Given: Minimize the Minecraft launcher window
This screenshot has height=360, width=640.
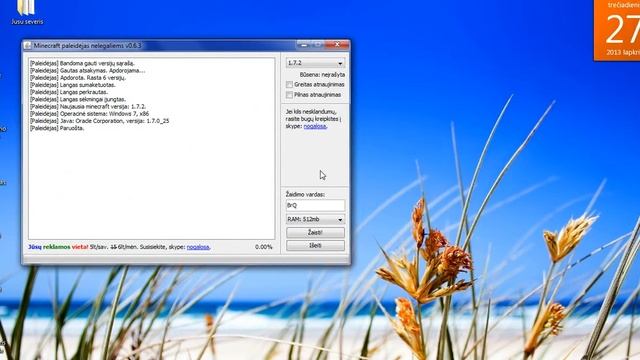Looking at the screenshot, I should tap(303, 44).
